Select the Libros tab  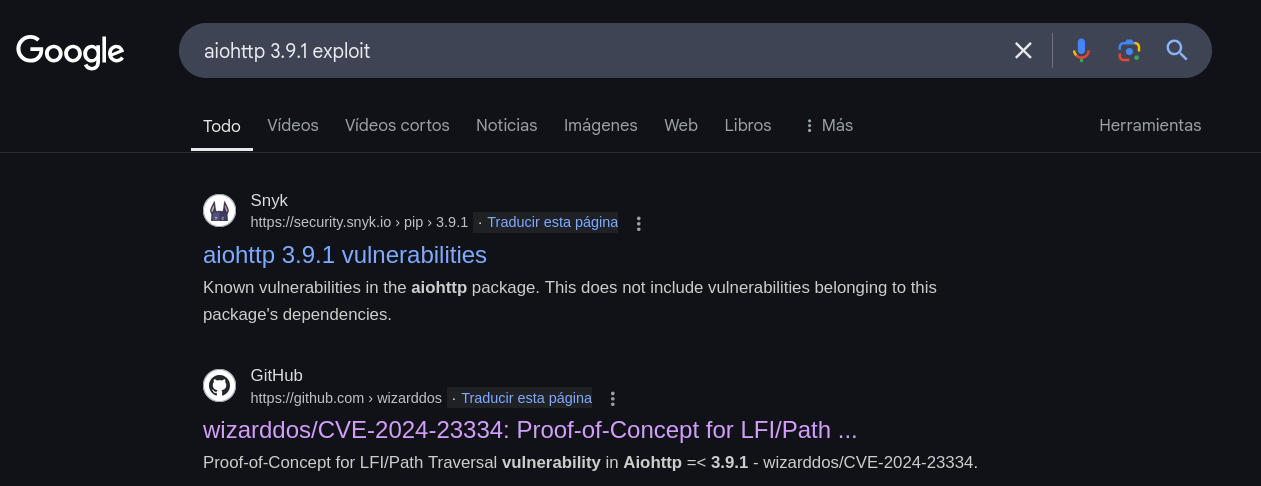748,126
